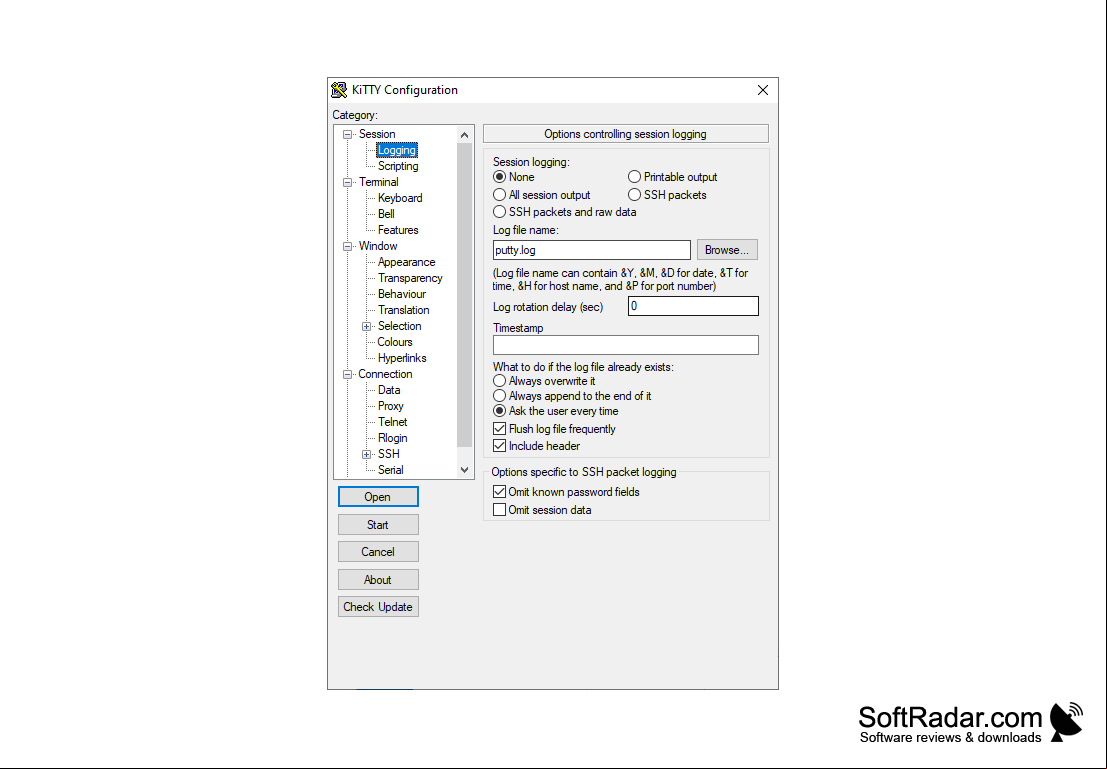The width and height of the screenshot is (1107, 769).
Task: Open Appearance settings
Action: (406, 262)
